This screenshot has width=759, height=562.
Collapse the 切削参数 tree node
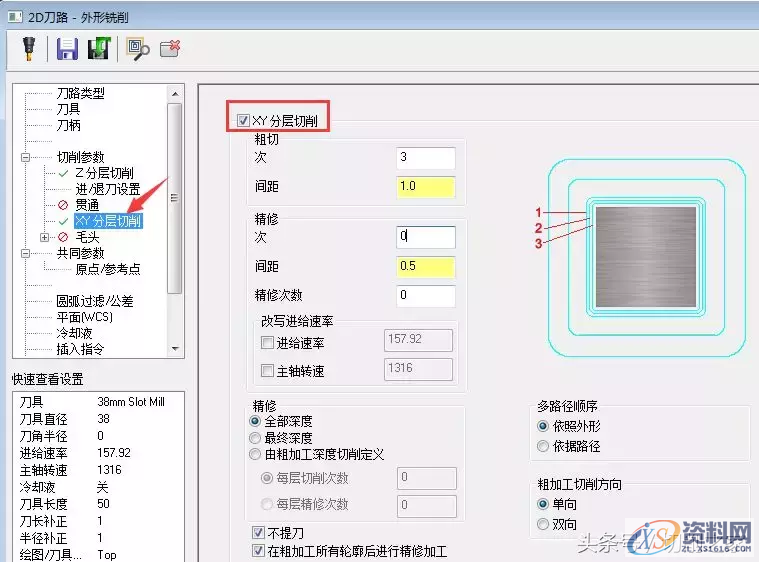26,157
